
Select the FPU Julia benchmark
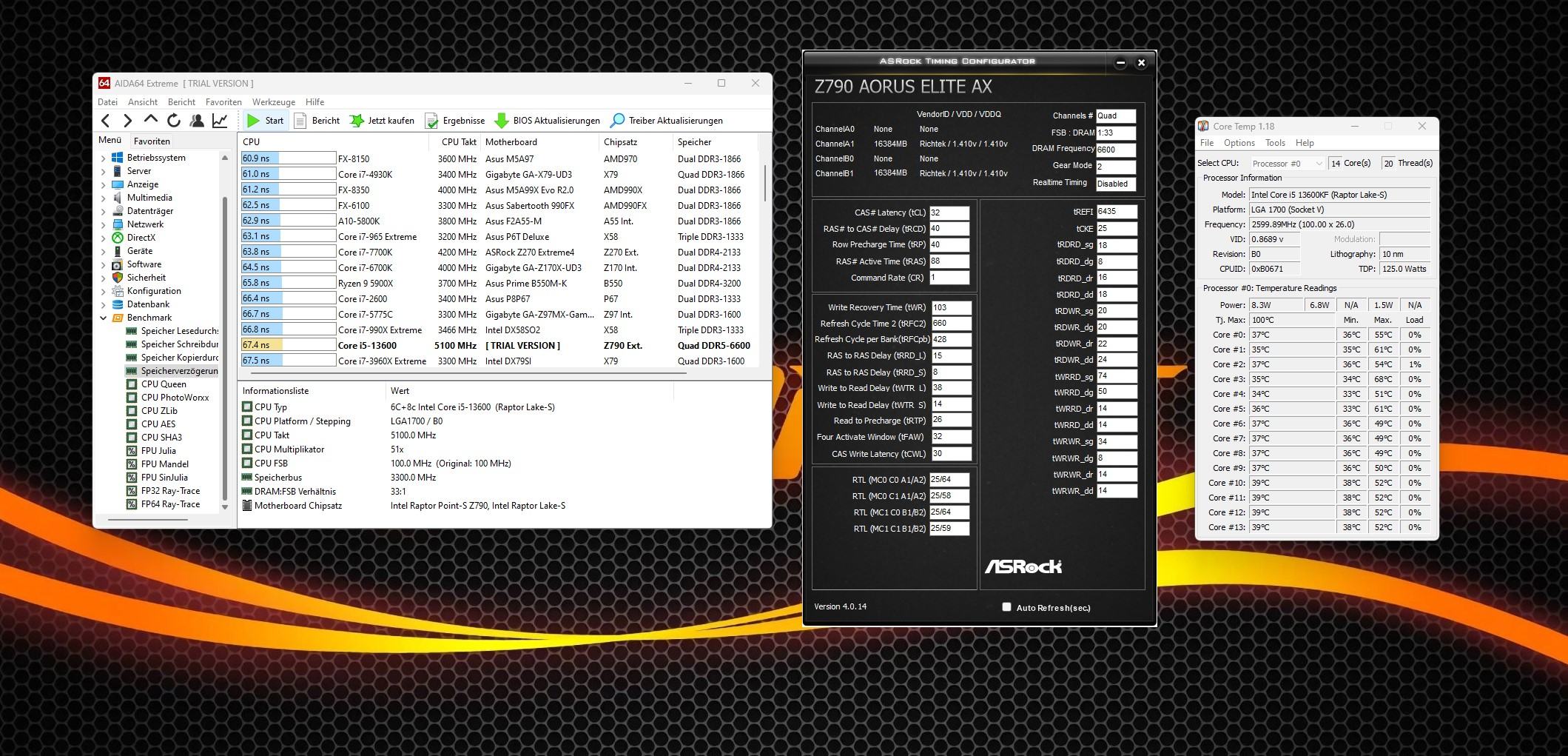[158, 451]
